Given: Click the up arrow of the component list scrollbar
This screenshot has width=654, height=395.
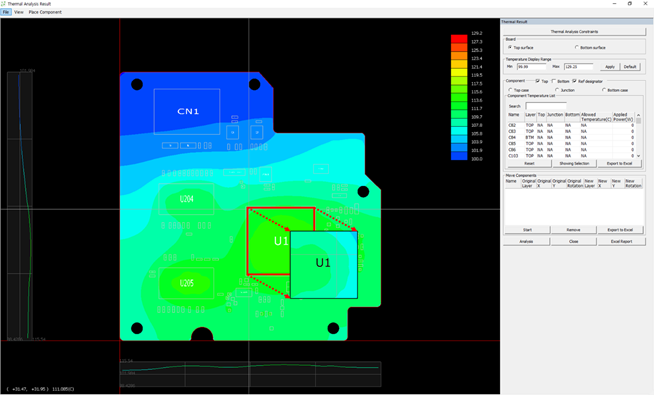Looking at the screenshot, I should pyautogui.click(x=638, y=115).
